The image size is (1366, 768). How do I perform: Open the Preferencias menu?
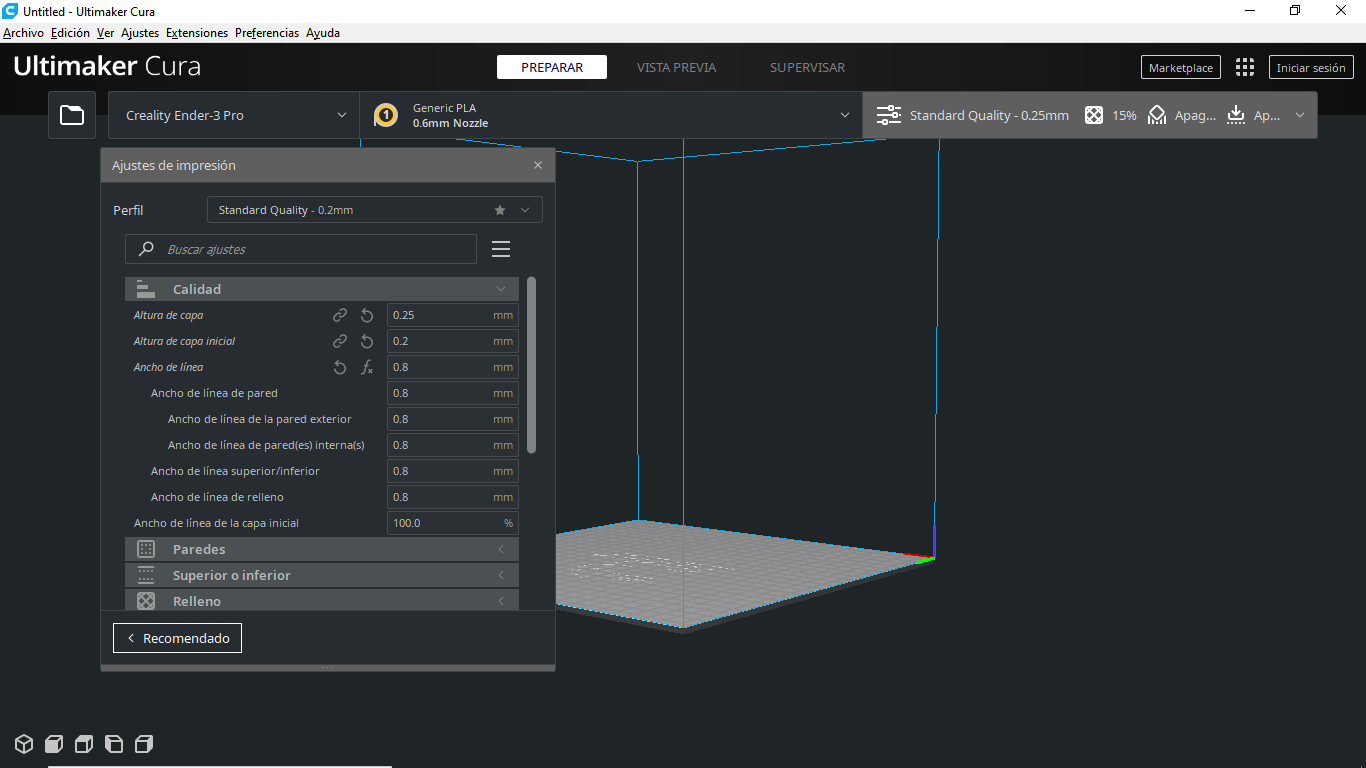[267, 33]
